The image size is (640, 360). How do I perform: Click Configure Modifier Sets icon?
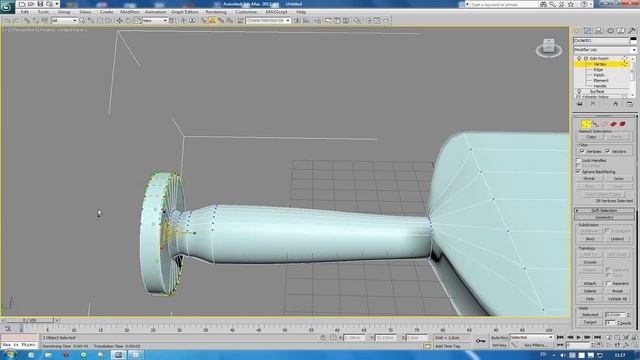pyautogui.click(x=629, y=104)
